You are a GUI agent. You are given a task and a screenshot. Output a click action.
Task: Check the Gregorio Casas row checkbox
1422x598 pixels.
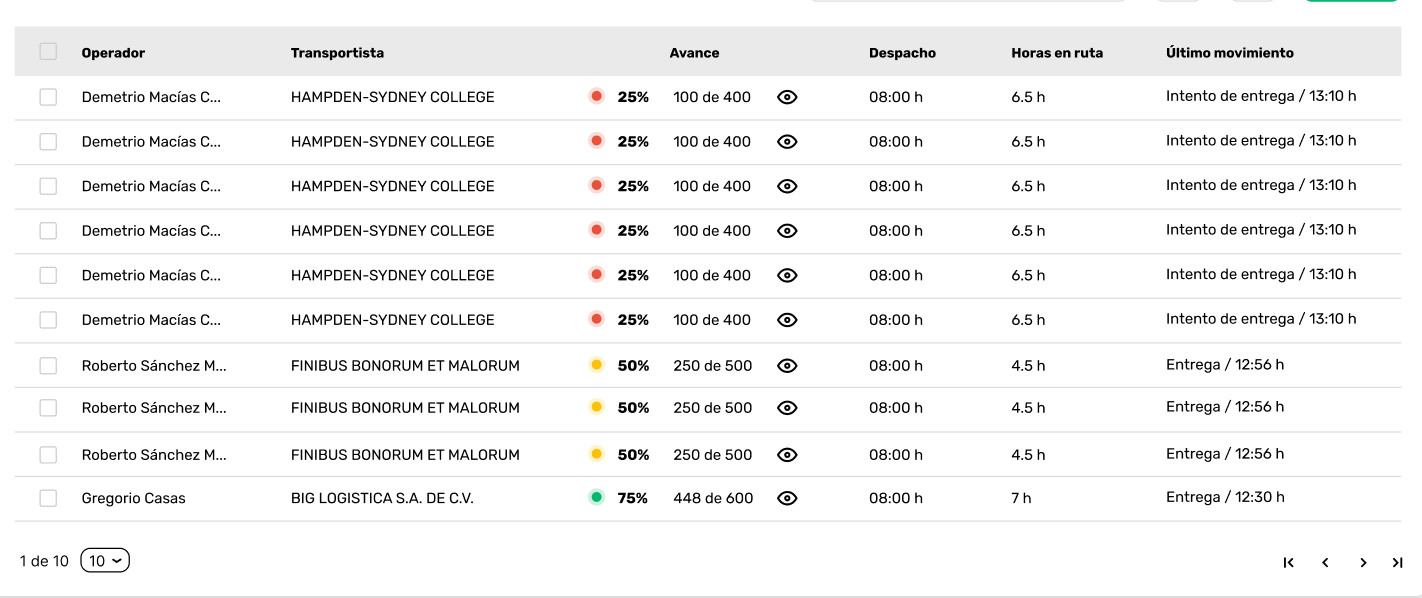click(x=48, y=498)
